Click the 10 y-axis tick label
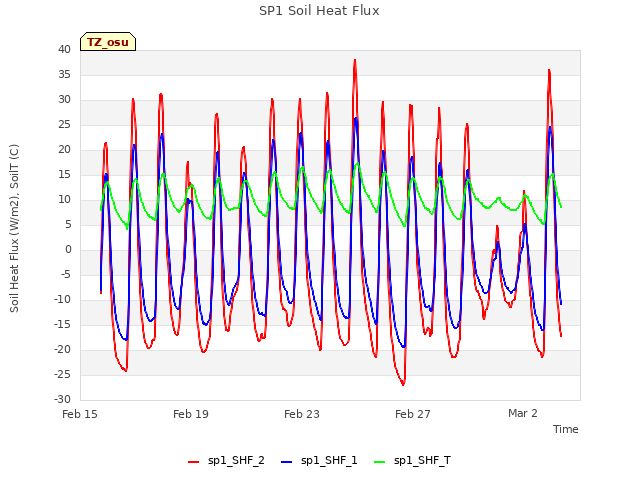 pos(64,199)
